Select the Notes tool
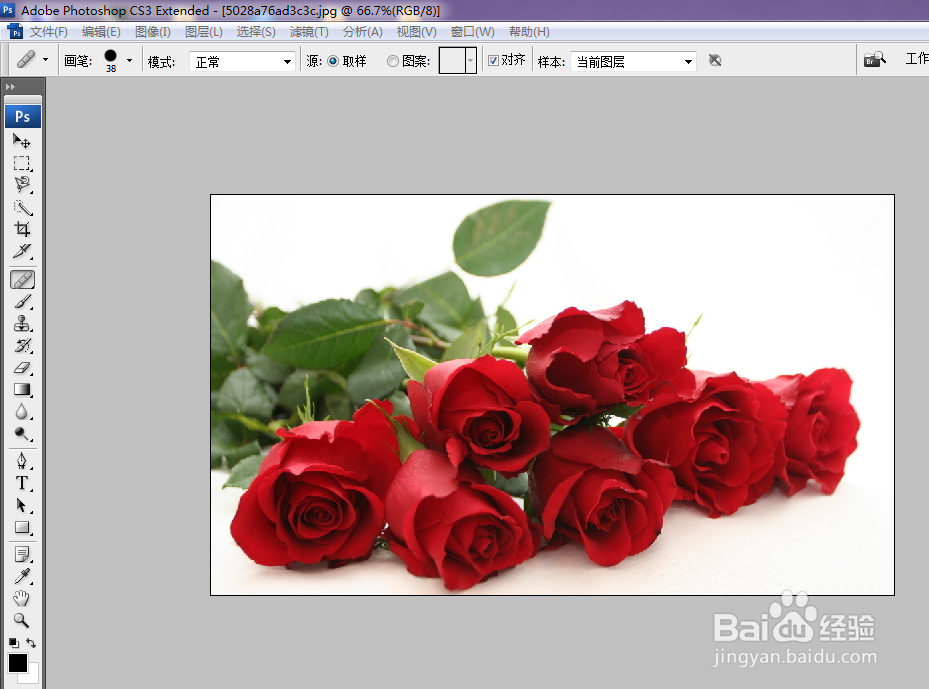 point(22,555)
